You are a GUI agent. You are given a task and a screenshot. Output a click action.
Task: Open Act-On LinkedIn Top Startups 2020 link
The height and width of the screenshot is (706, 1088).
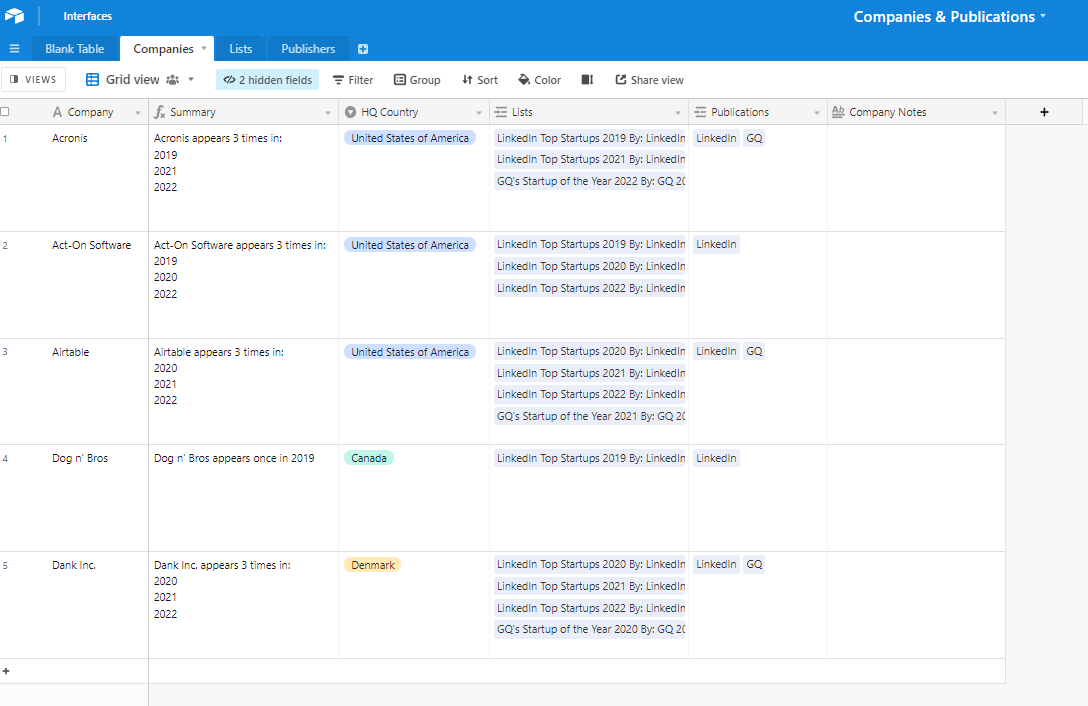pyautogui.click(x=590, y=267)
